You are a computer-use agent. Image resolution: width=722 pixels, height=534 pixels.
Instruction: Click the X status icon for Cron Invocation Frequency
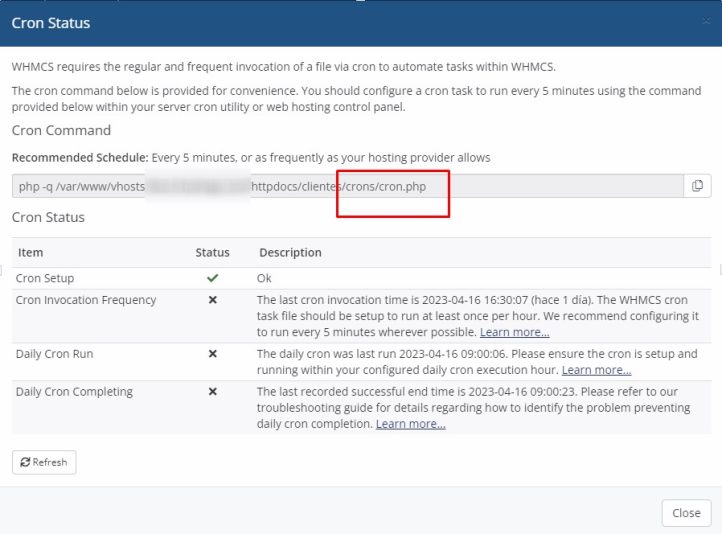click(x=212, y=300)
